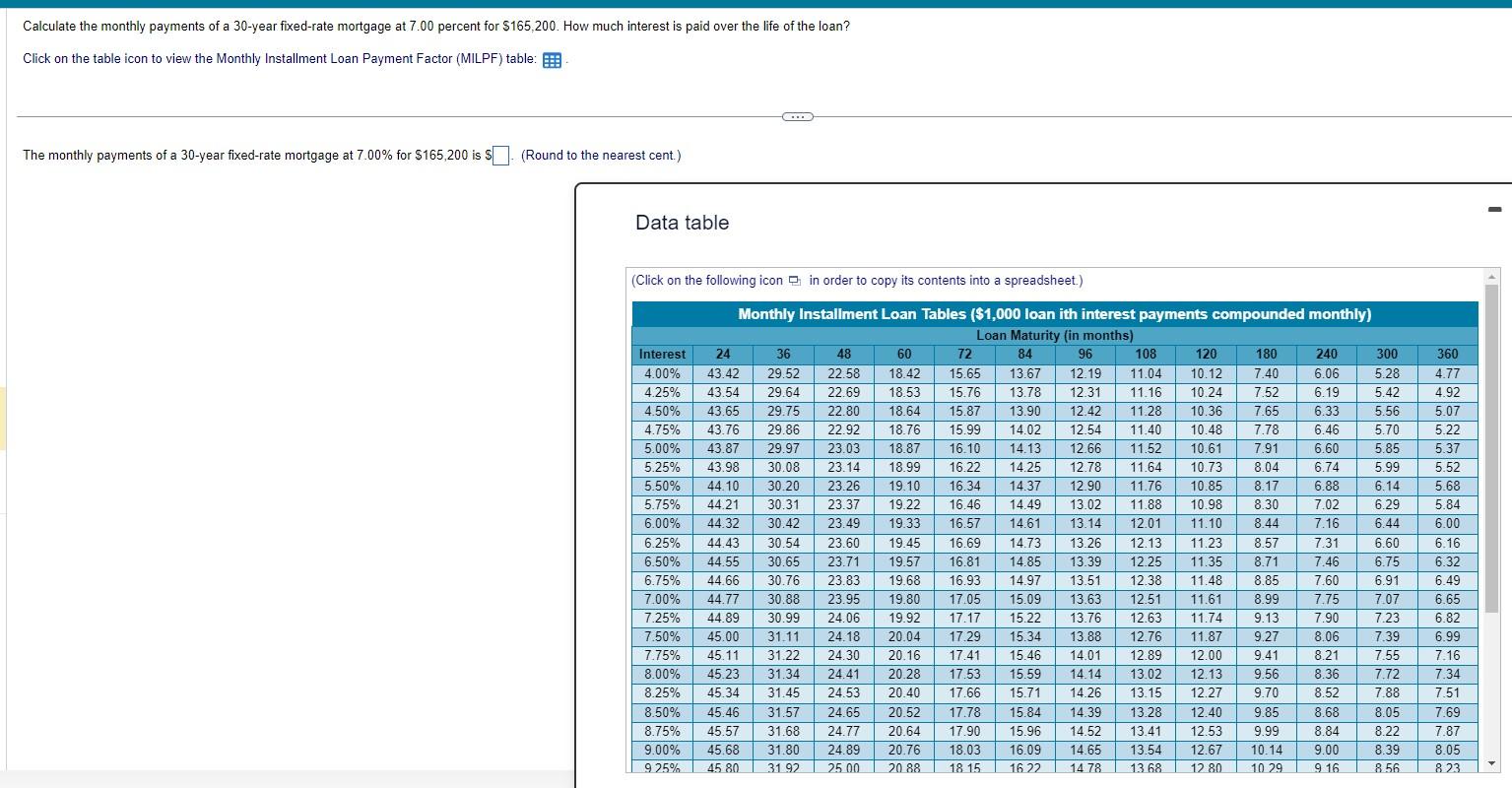Click the 360-month column header
1512x788 pixels.
[1448, 354]
